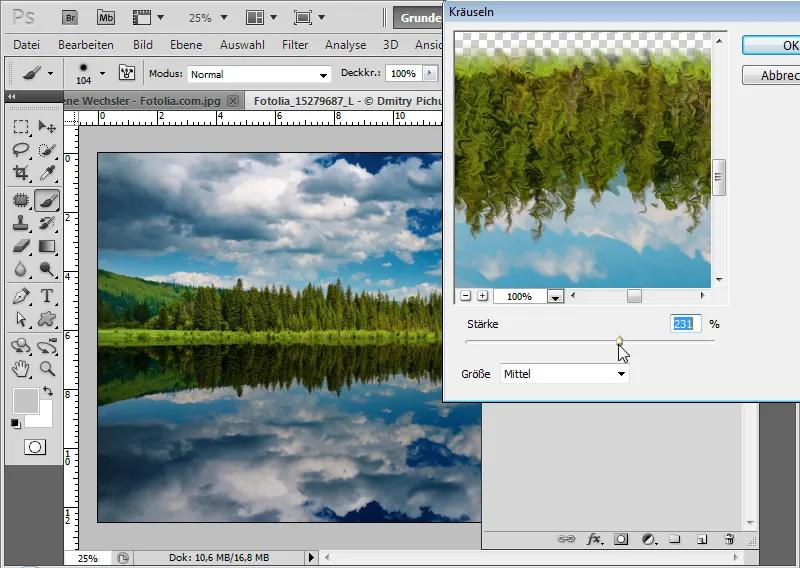This screenshot has width=800, height=568.
Task: Click the Grundelemente workspace button
Action: (418, 18)
